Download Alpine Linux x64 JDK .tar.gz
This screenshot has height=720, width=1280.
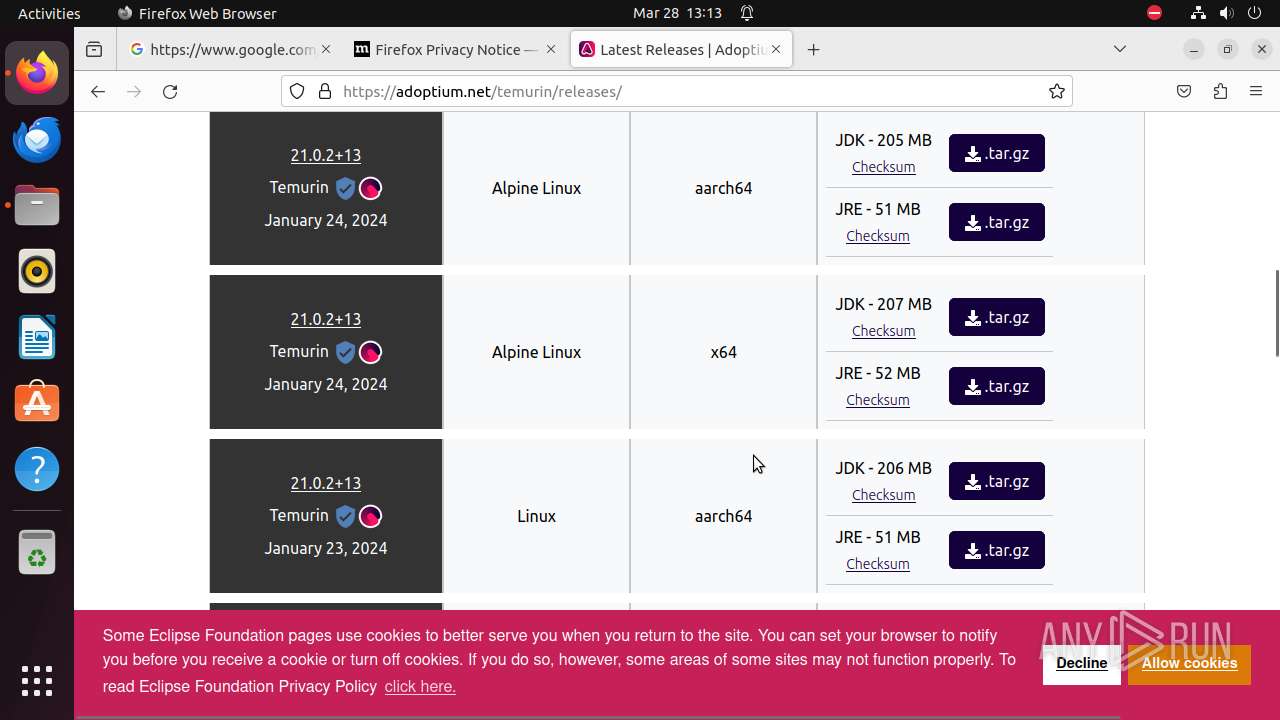(x=997, y=317)
